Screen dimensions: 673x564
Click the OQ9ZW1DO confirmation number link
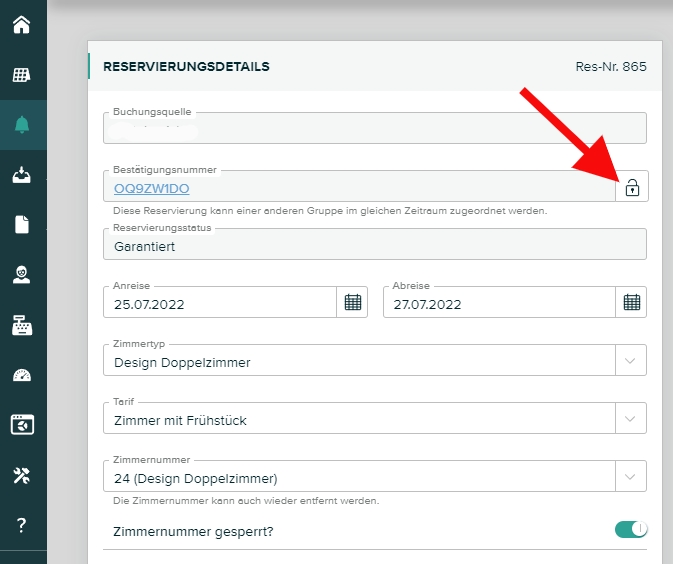(x=152, y=188)
